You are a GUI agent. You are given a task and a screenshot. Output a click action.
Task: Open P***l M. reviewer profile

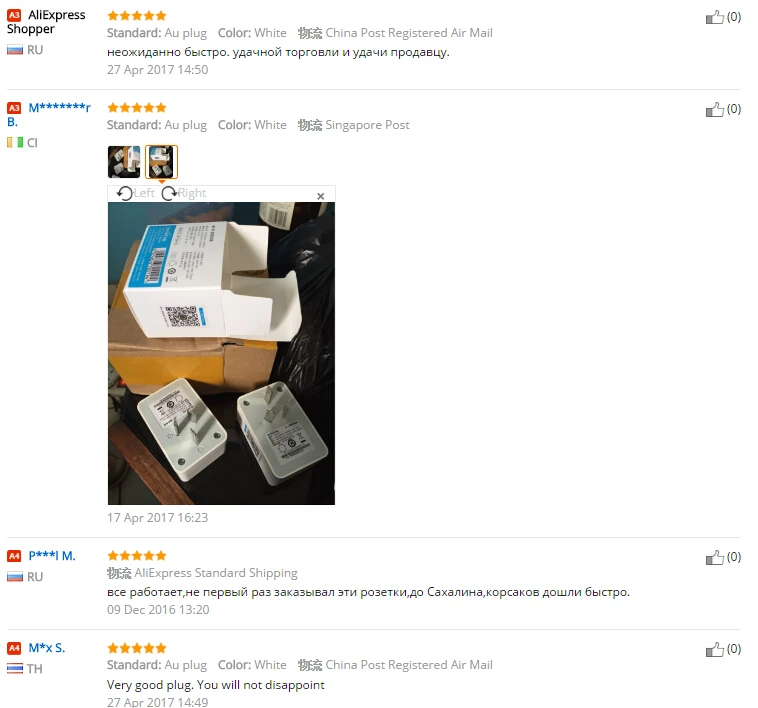tap(52, 556)
